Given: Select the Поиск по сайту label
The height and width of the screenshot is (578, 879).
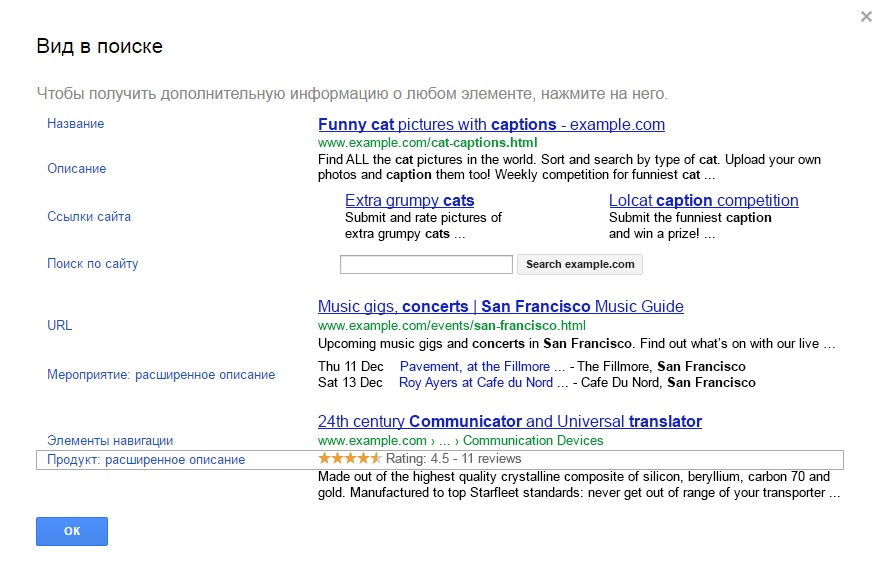Looking at the screenshot, I should [93, 264].
